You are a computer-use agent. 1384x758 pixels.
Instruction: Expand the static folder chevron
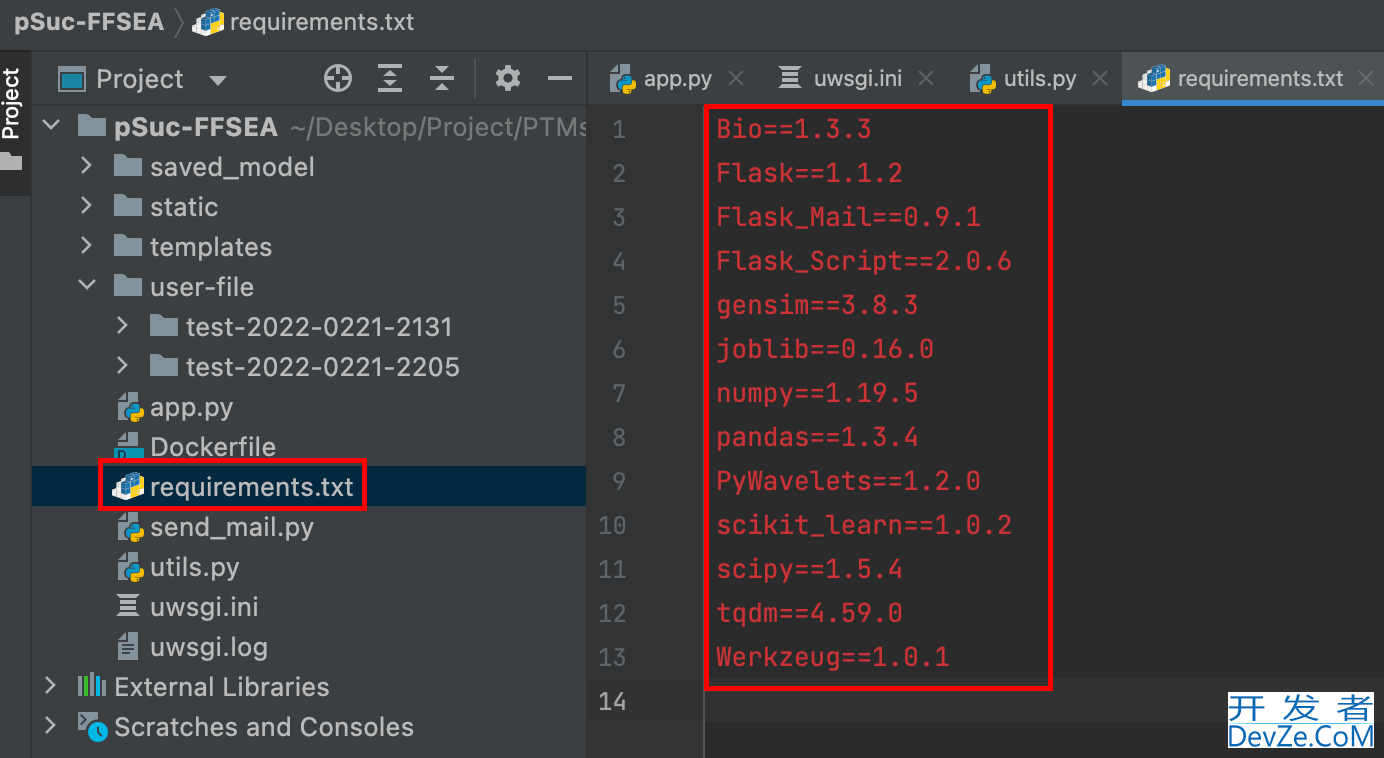point(87,206)
